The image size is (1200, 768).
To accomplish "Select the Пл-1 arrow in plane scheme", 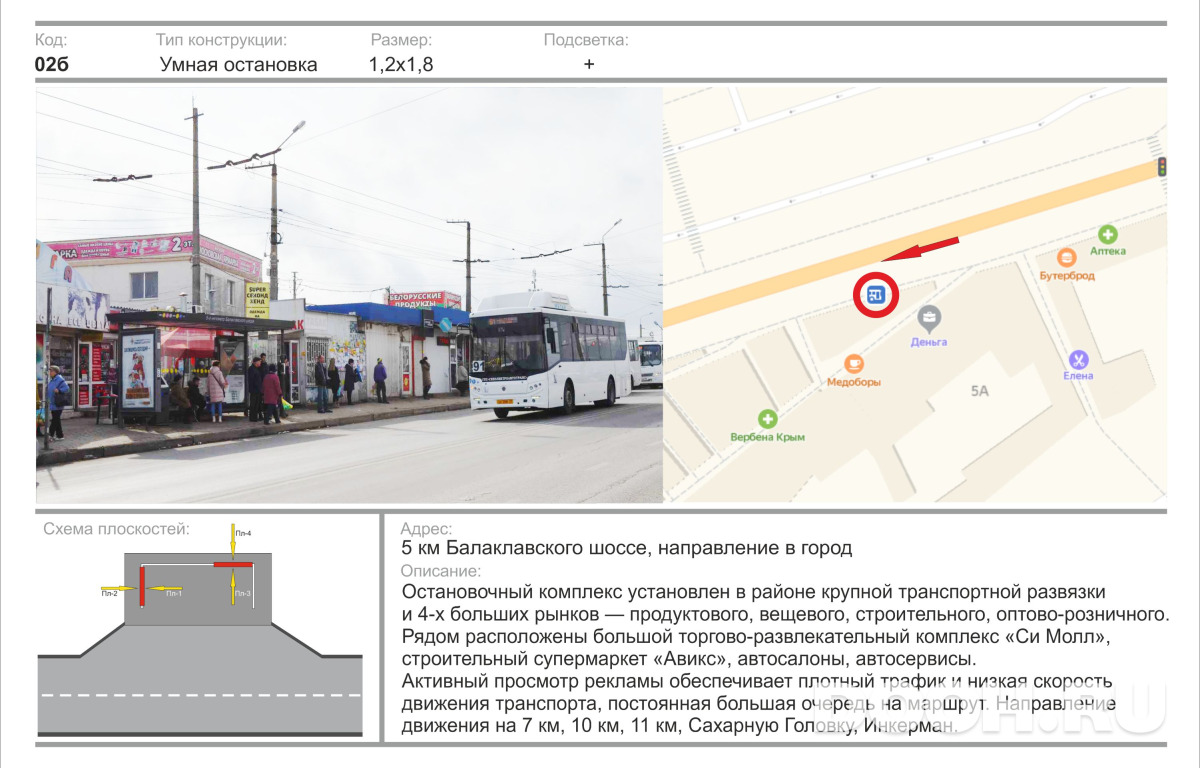I will click(165, 588).
